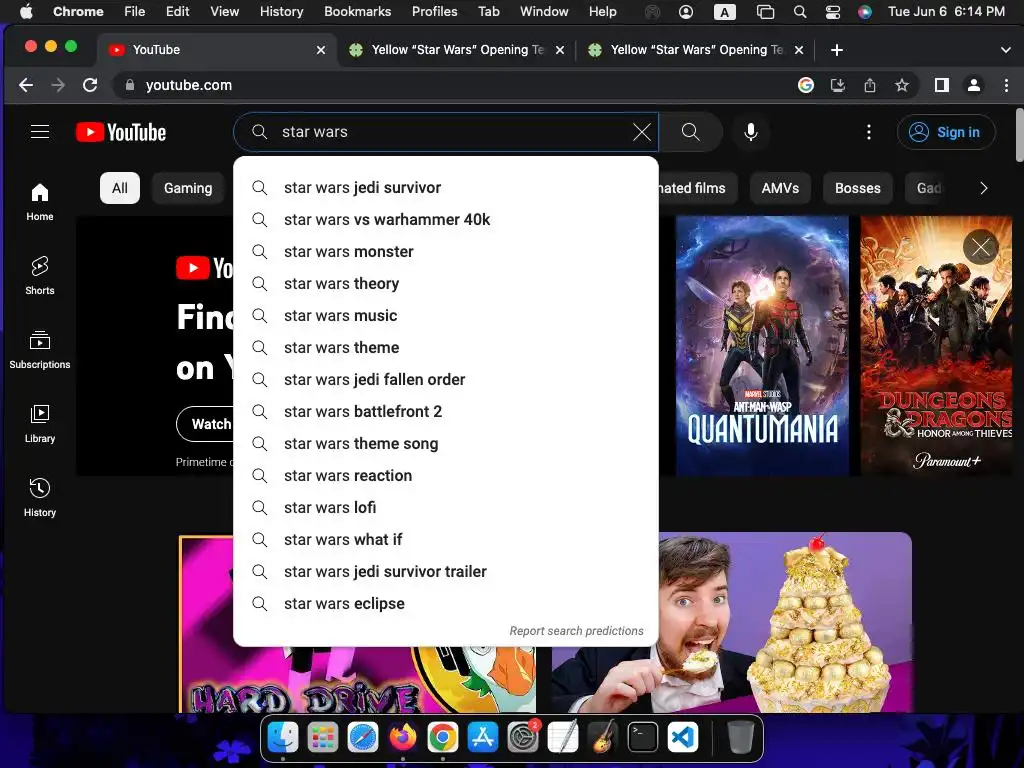This screenshot has height=768, width=1024.
Task: Open Quantumania movie poster
Action: tap(762, 345)
